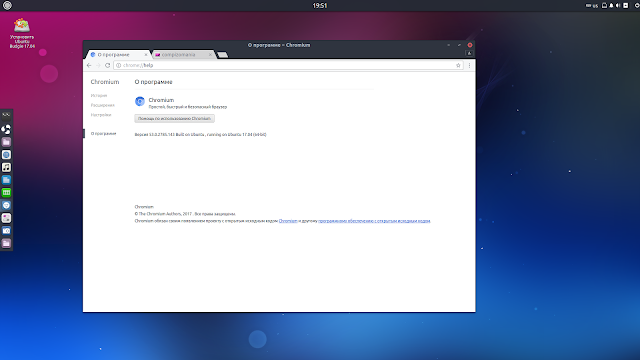640x360 pixels.
Task: Minimize the Chromium window
Action: [x=448, y=45]
